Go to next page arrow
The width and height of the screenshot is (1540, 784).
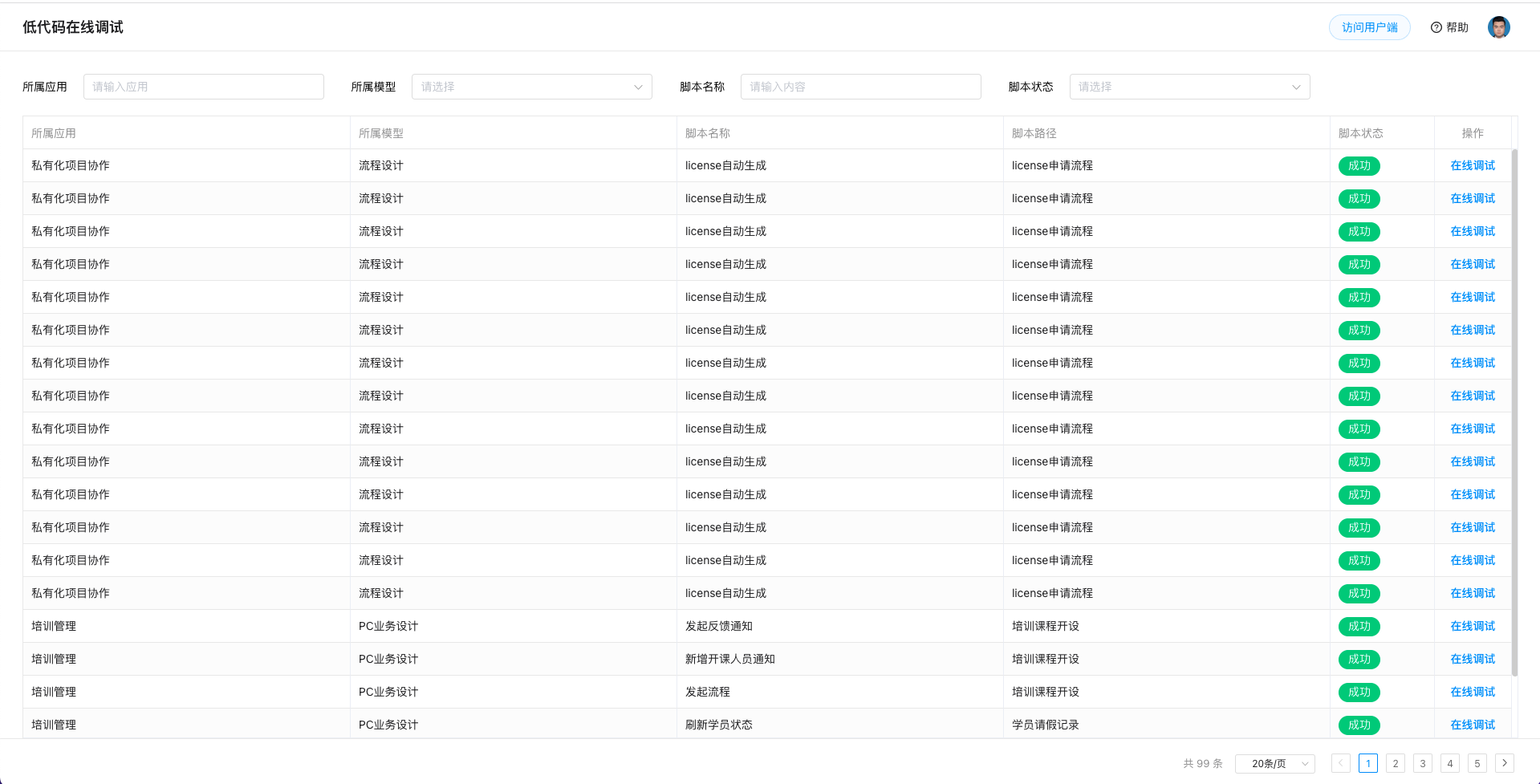(1505, 763)
